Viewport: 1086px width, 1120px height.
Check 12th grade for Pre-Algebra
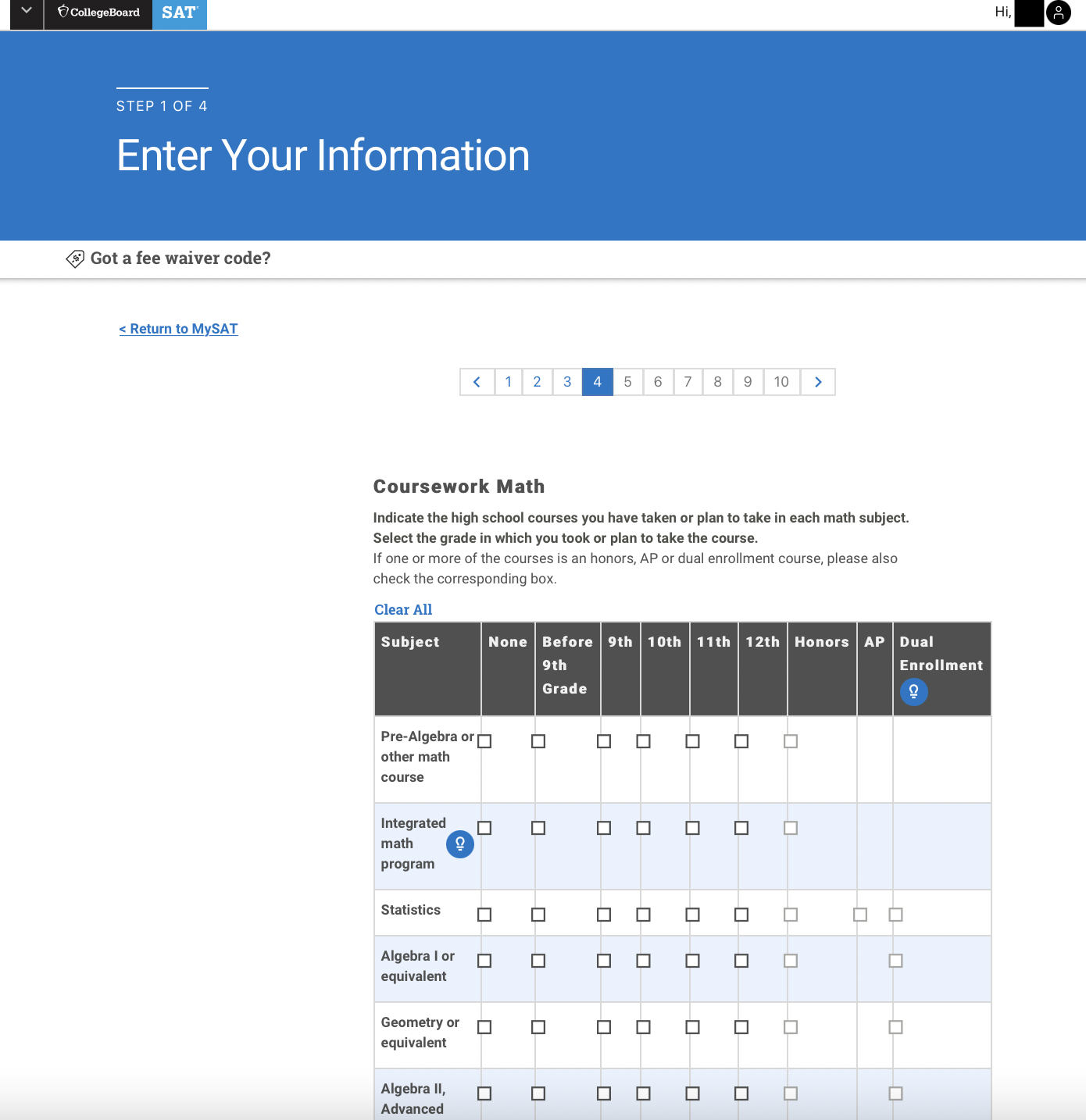[741, 740]
